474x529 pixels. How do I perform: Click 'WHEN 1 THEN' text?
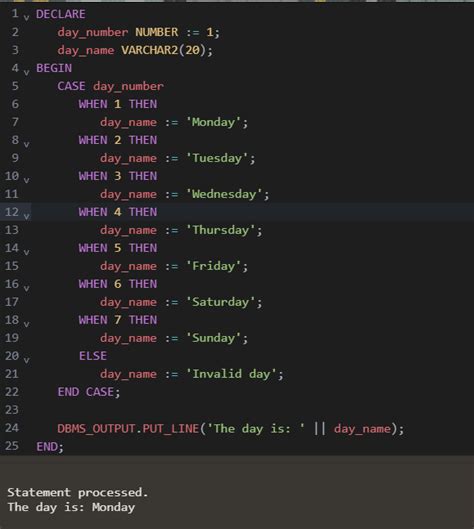pos(118,104)
